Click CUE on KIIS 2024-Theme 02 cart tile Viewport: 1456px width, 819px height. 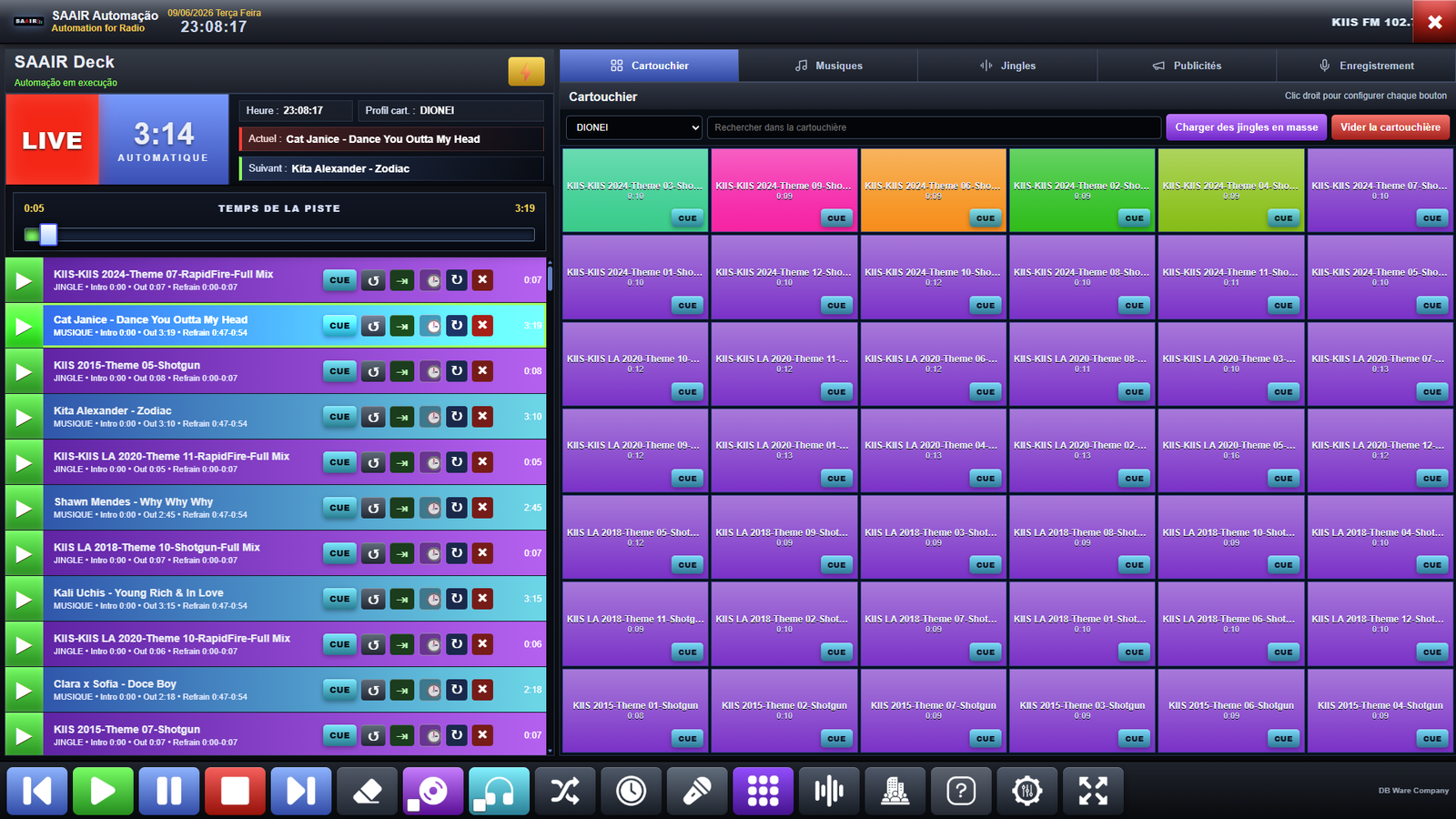1134,218
